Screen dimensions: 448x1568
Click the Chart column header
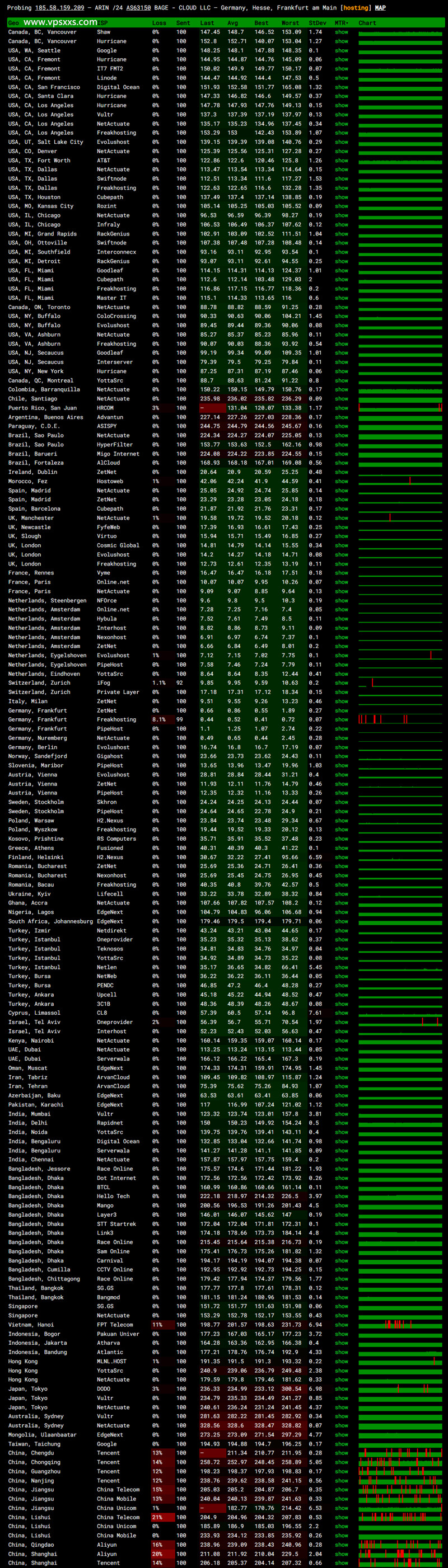[x=367, y=23]
